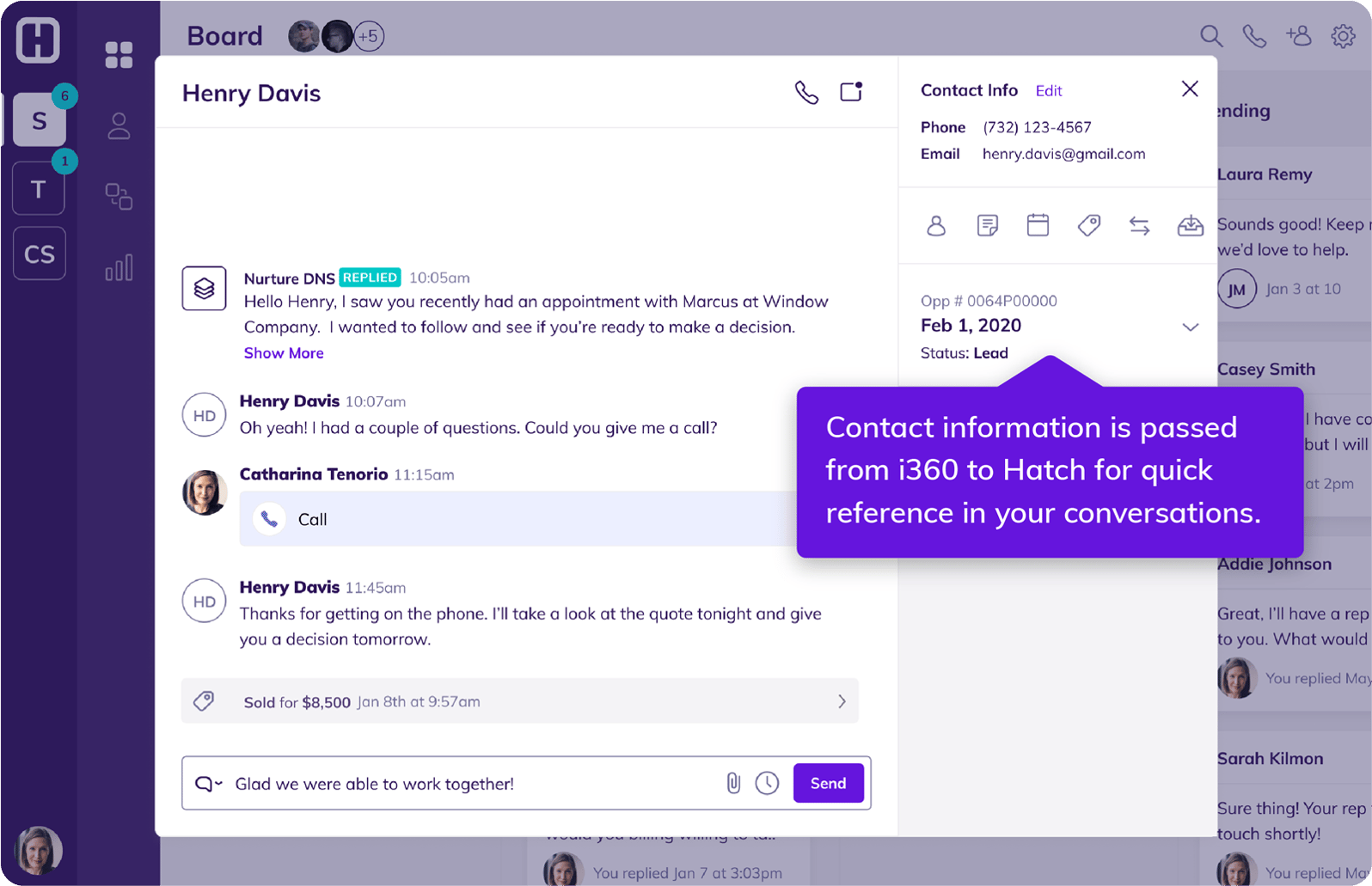The image size is (1372, 886).
Task: Click Edit next to Contact Info
Action: click(x=1048, y=91)
